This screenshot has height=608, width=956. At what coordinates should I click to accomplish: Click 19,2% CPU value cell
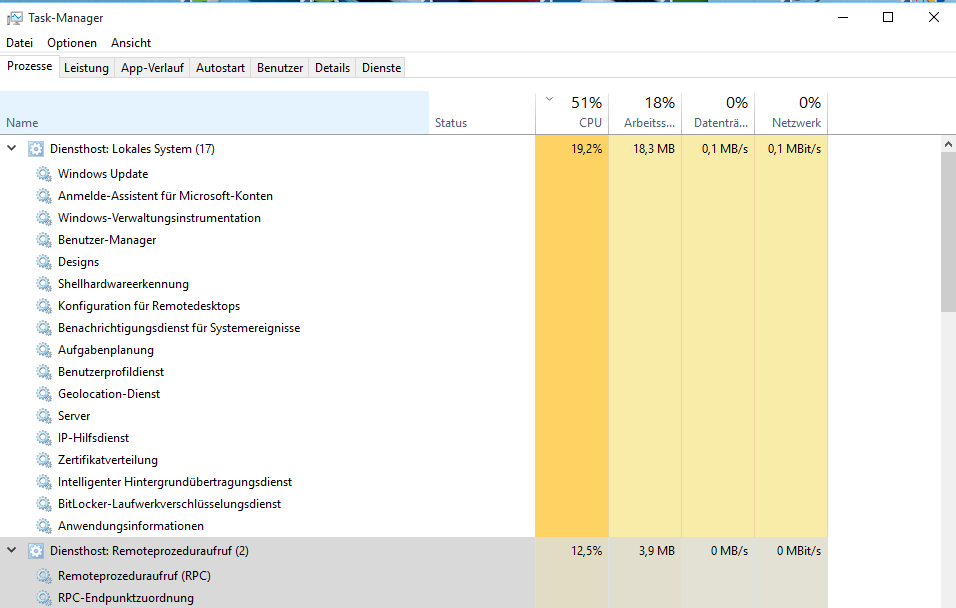coord(572,149)
